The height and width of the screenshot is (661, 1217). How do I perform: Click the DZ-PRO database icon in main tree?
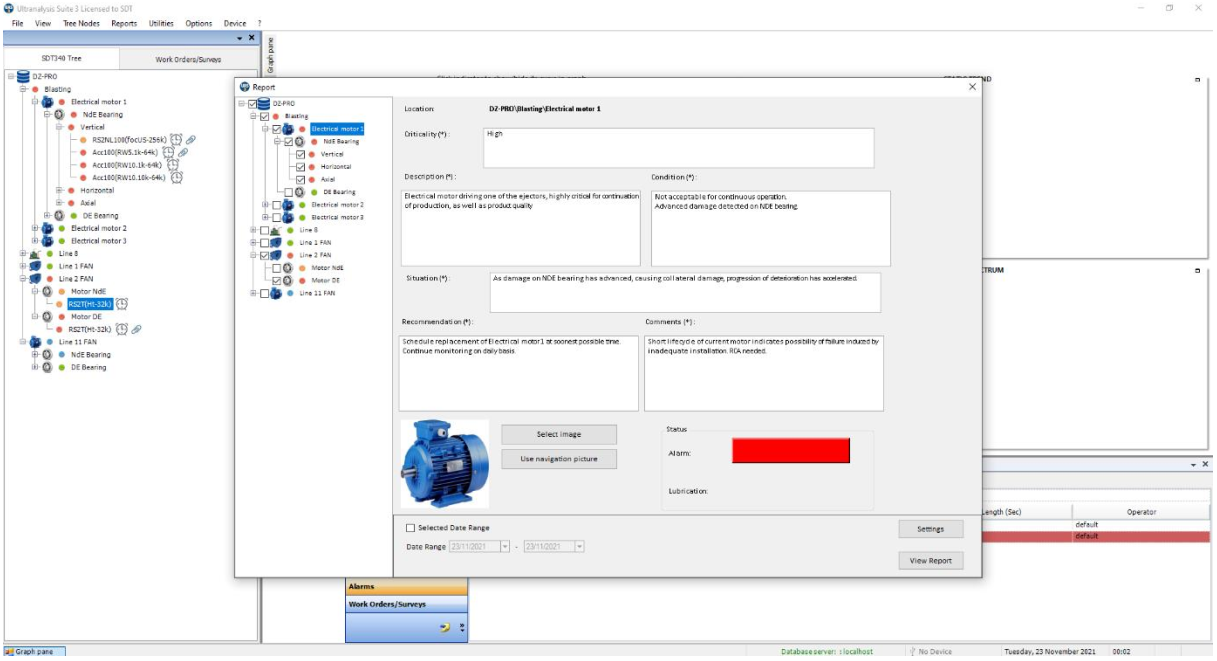coord(23,76)
